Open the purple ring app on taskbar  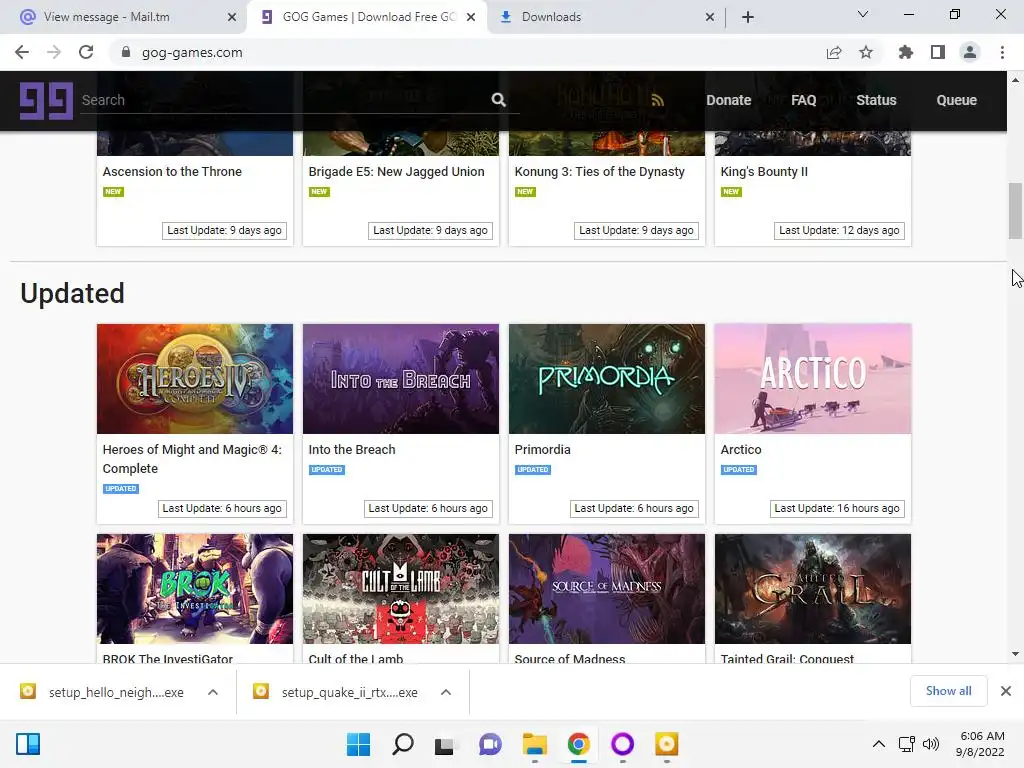click(x=622, y=744)
